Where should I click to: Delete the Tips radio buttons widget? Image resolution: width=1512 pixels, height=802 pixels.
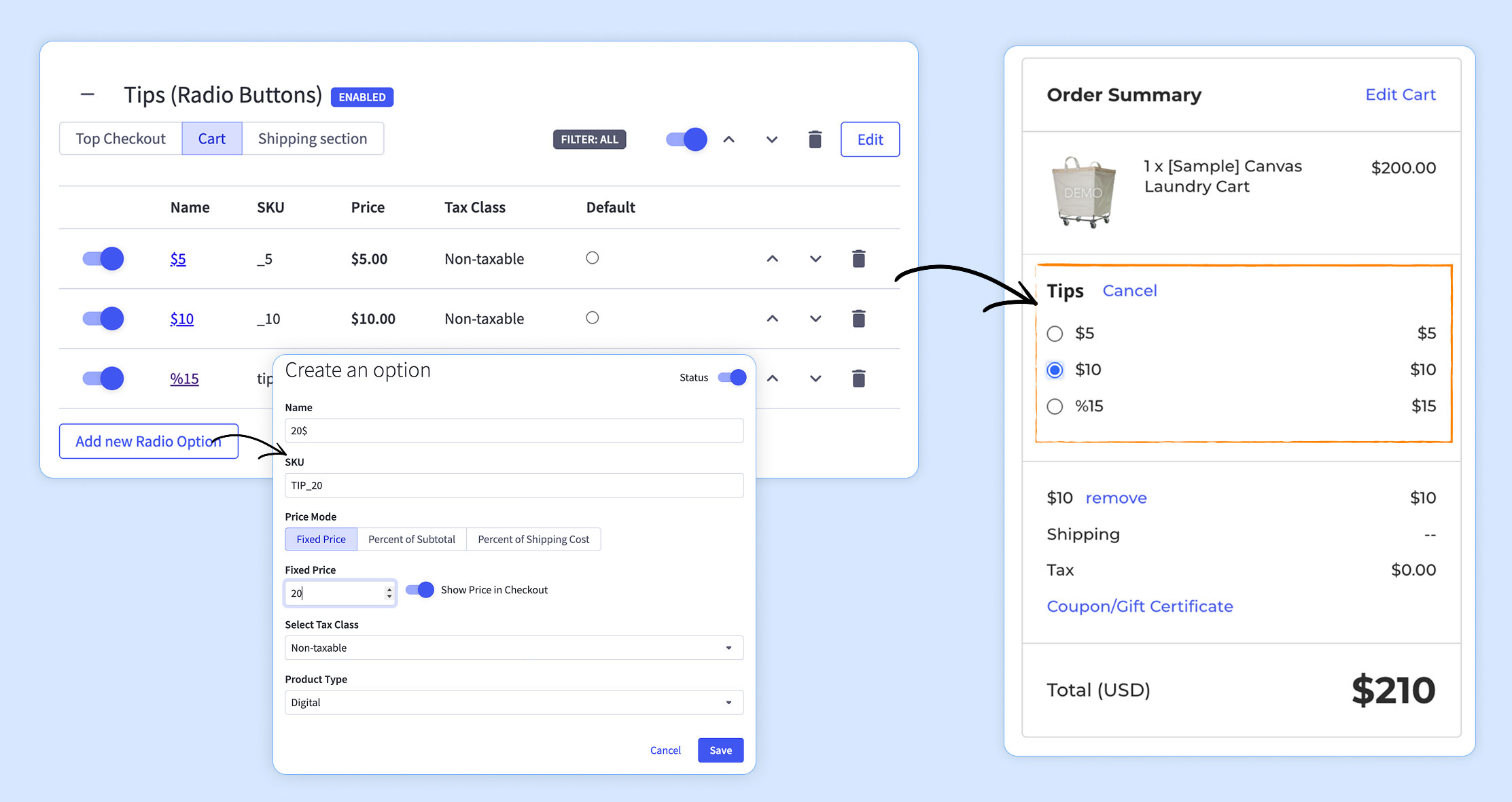[815, 139]
